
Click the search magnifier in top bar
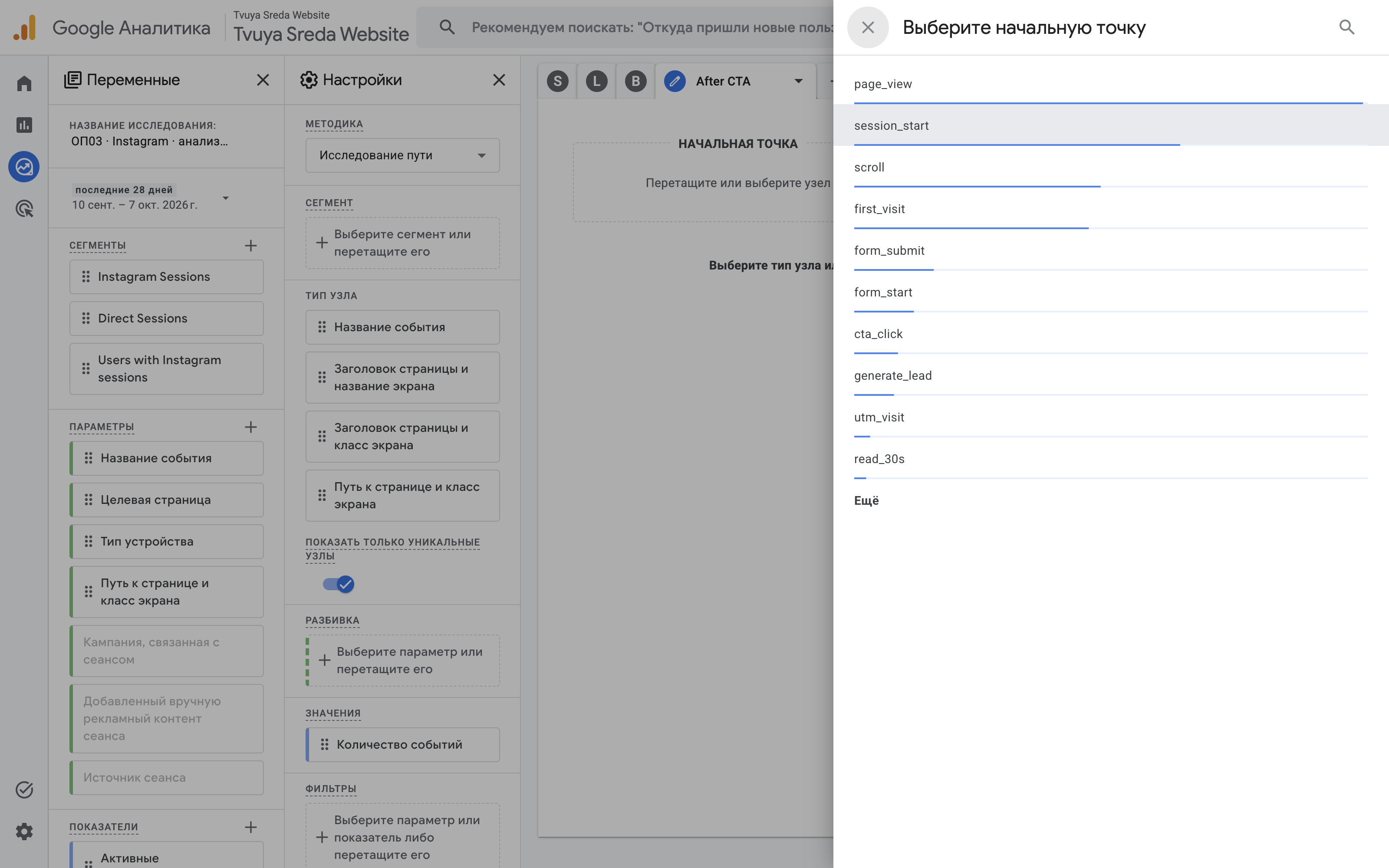click(447, 27)
